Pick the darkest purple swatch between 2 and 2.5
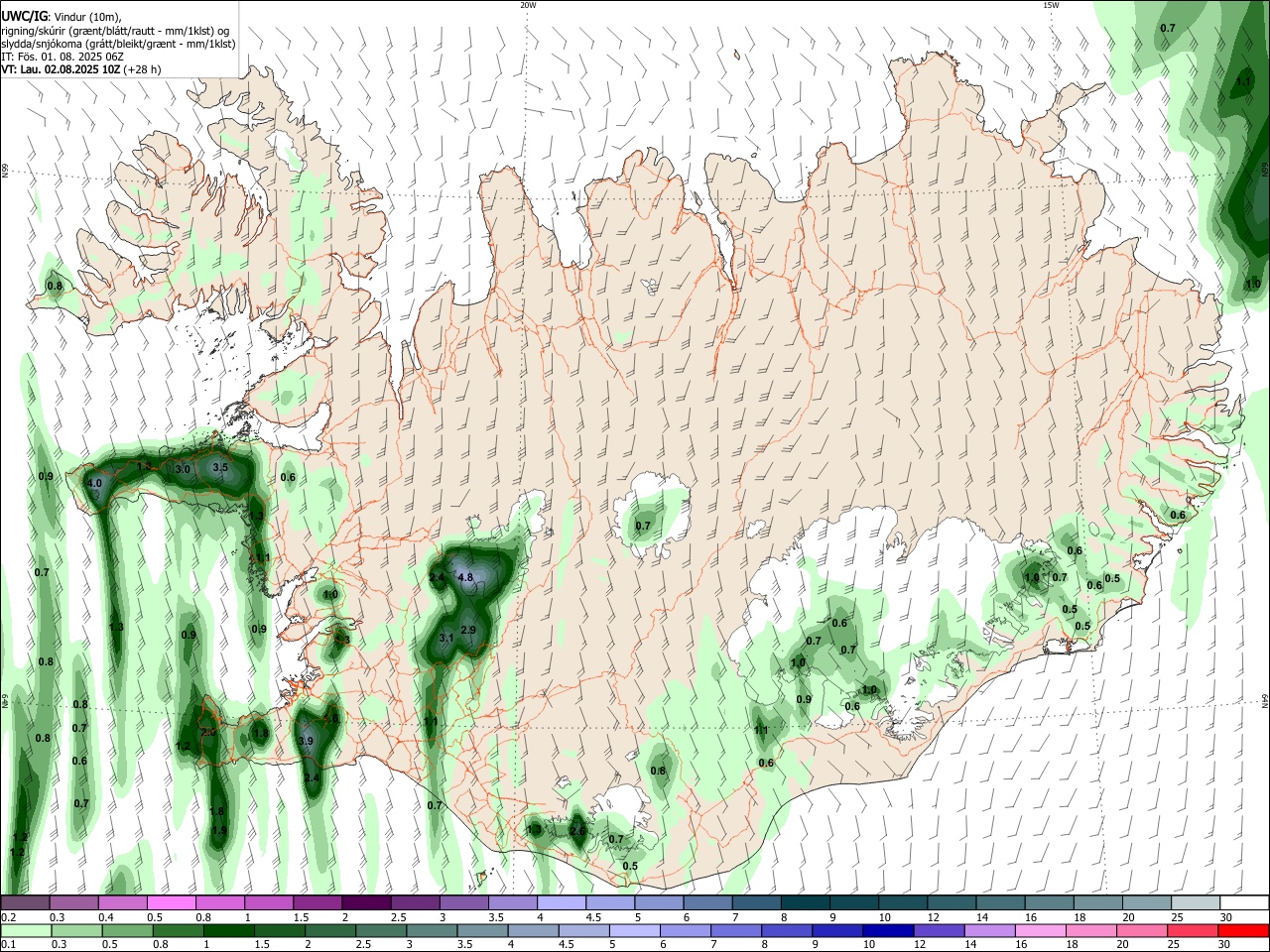Screen dimensions: 1270x952 pyautogui.click(x=366, y=902)
